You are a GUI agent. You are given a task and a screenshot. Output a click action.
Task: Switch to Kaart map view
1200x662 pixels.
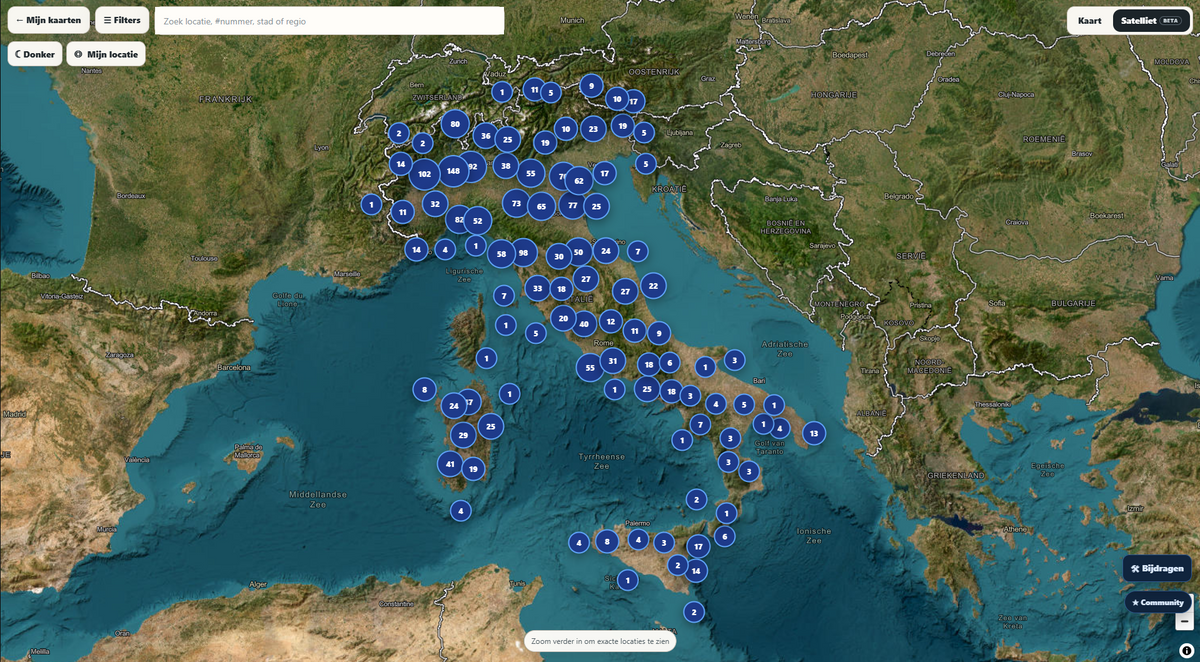[x=1090, y=20]
